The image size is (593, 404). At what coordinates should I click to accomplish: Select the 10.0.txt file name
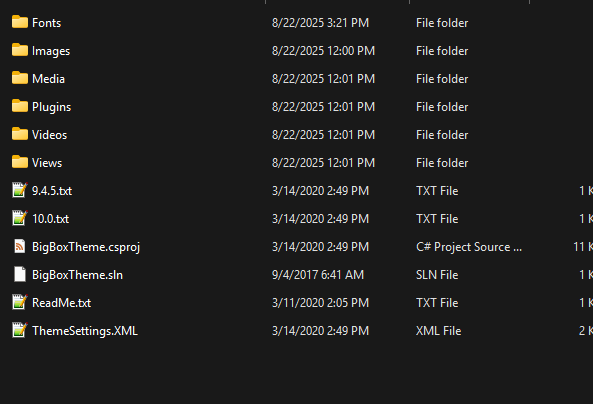coord(50,219)
